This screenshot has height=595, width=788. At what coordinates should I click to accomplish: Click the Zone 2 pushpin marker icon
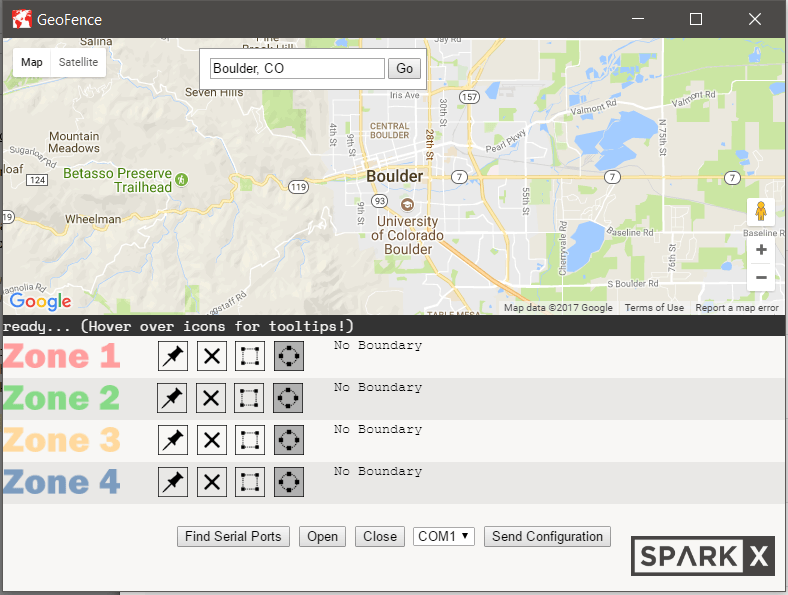click(x=172, y=398)
